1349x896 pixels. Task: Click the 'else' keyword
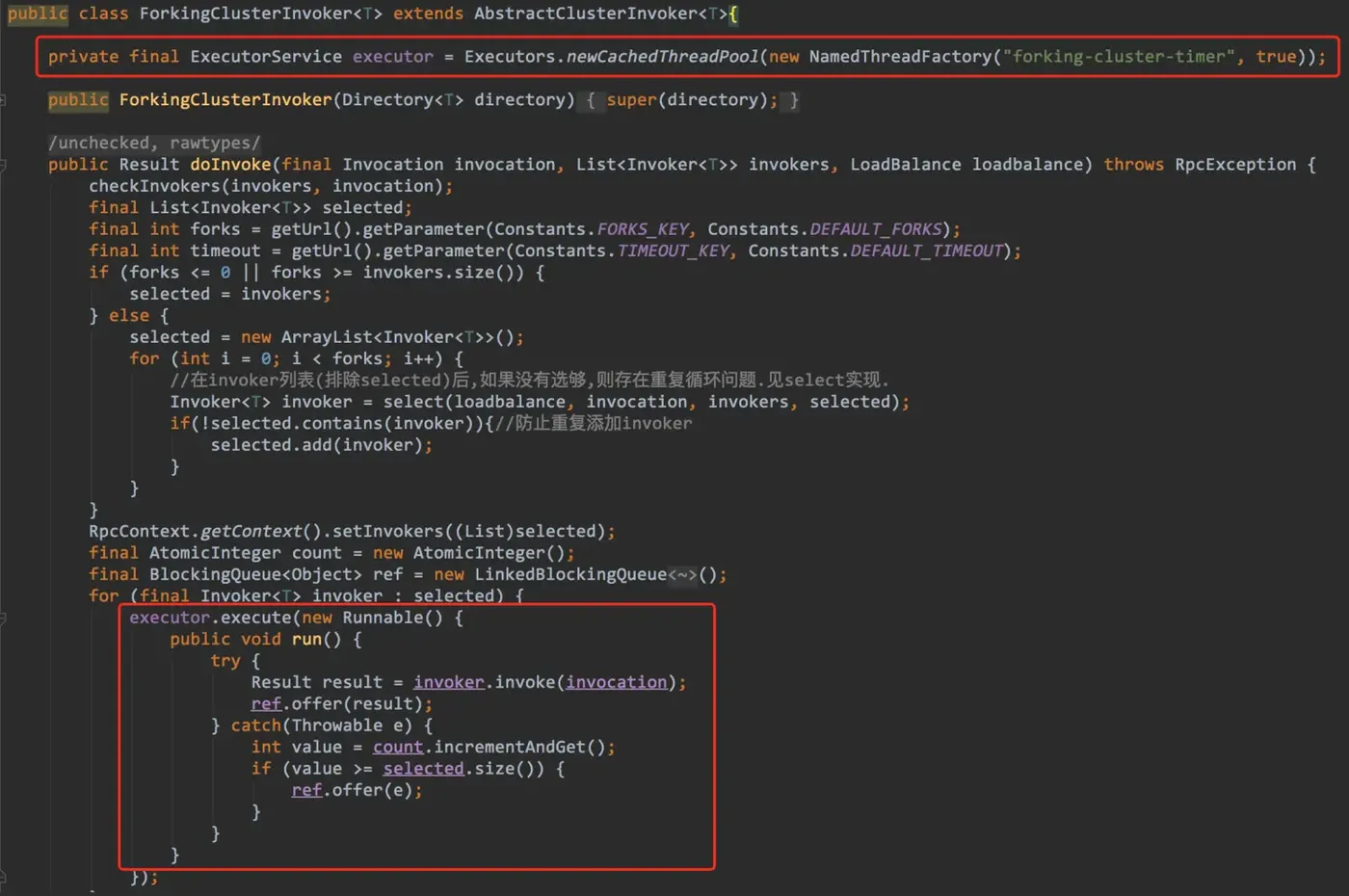click(129, 316)
